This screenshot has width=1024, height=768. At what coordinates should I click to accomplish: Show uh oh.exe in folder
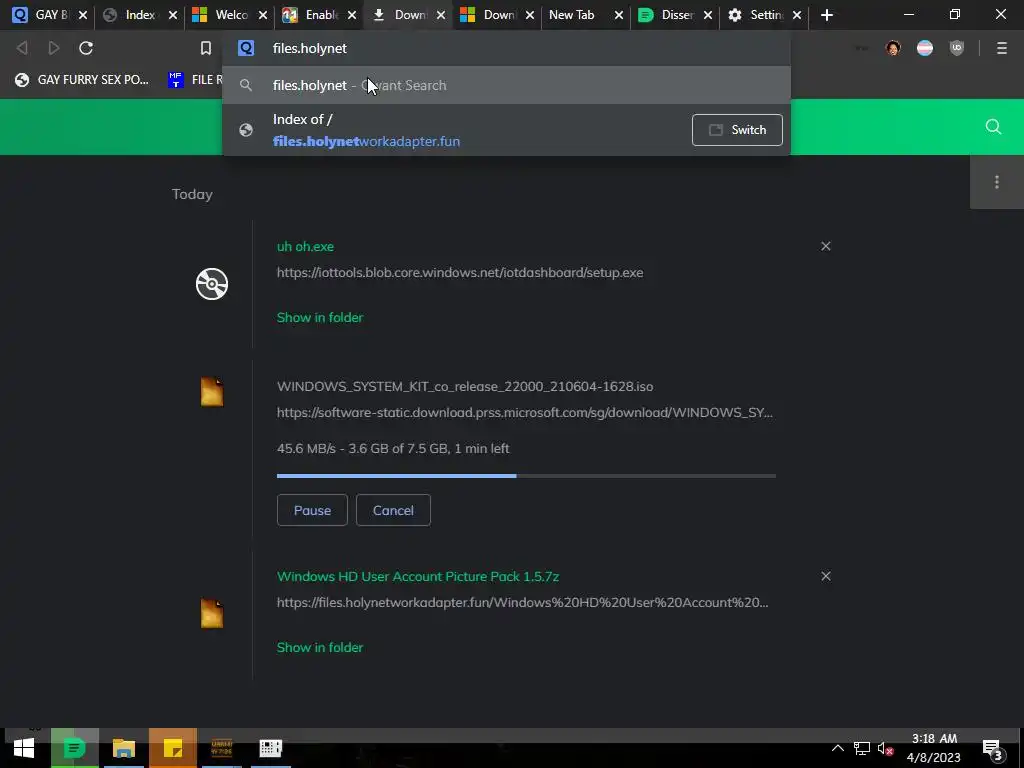320,317
